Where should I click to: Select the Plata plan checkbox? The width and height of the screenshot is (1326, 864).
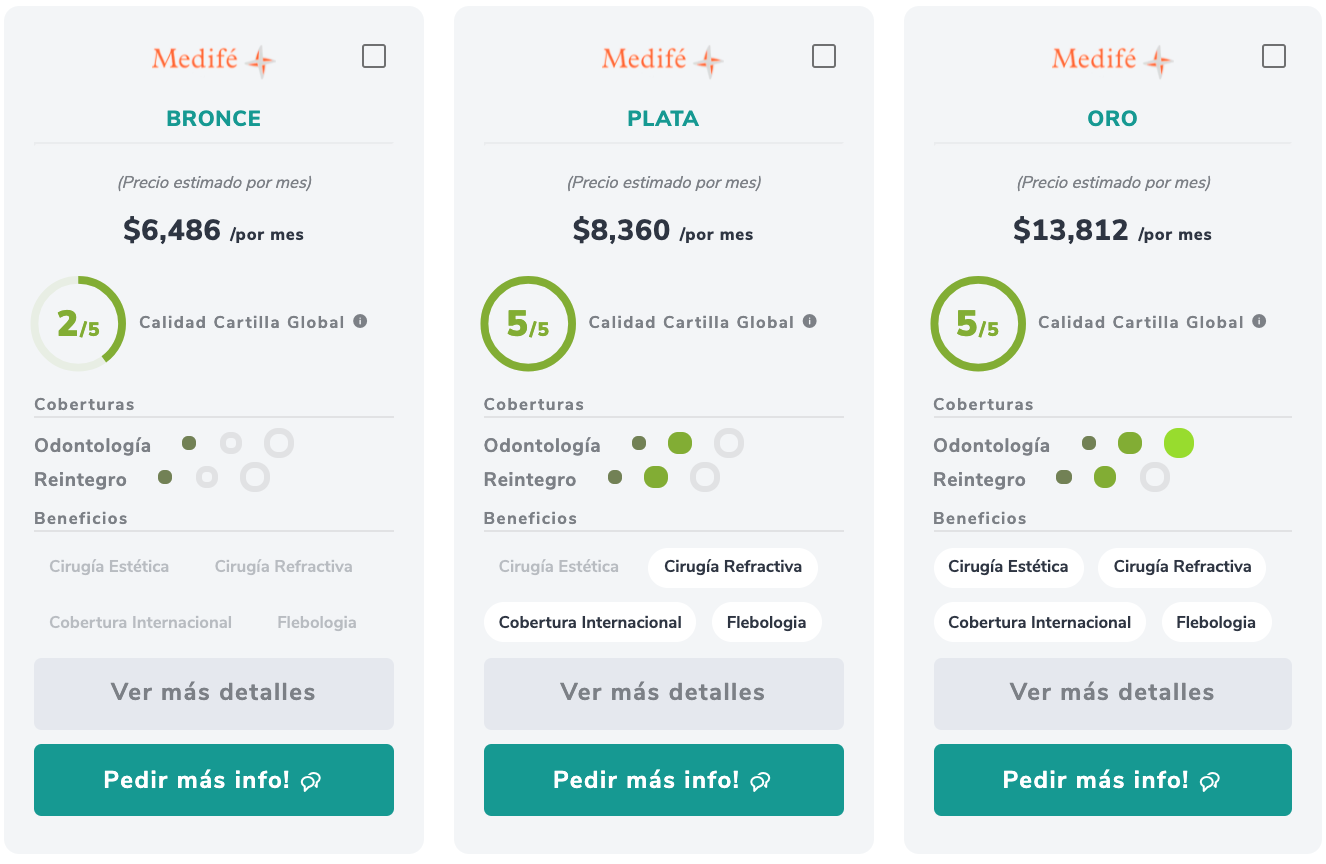824,56
